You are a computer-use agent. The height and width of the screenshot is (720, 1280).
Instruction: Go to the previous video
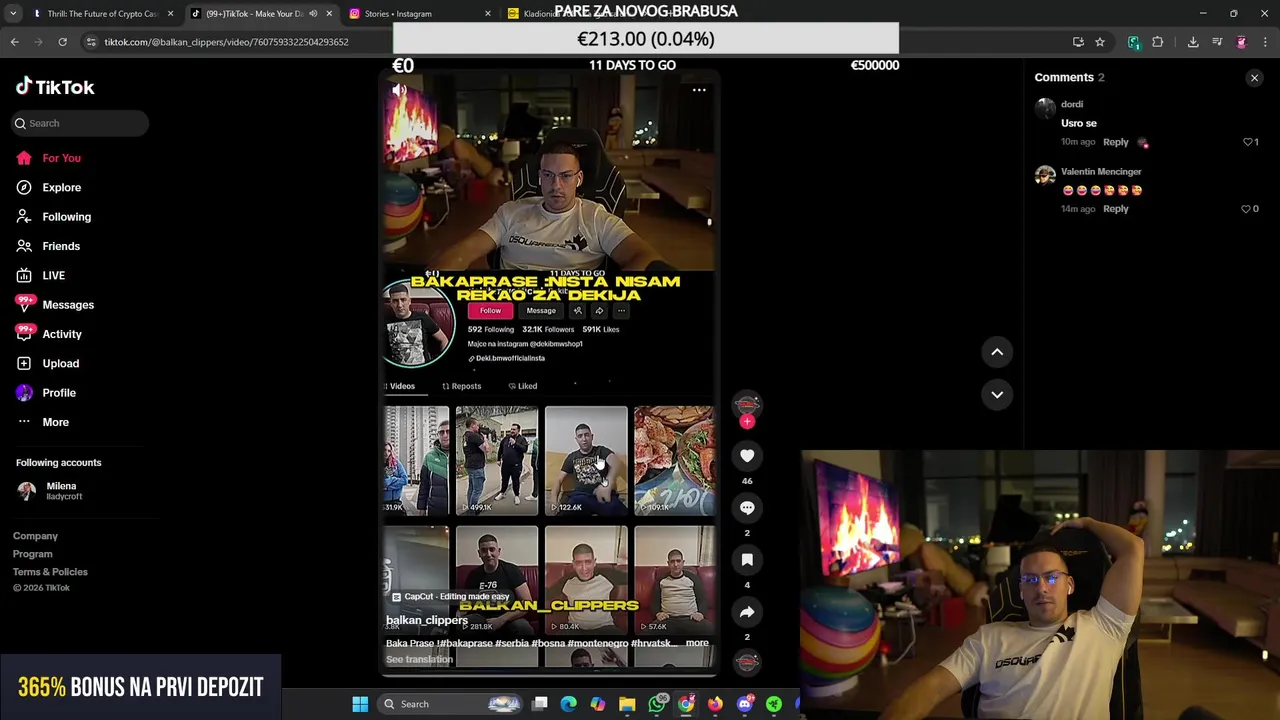[997, 352]
